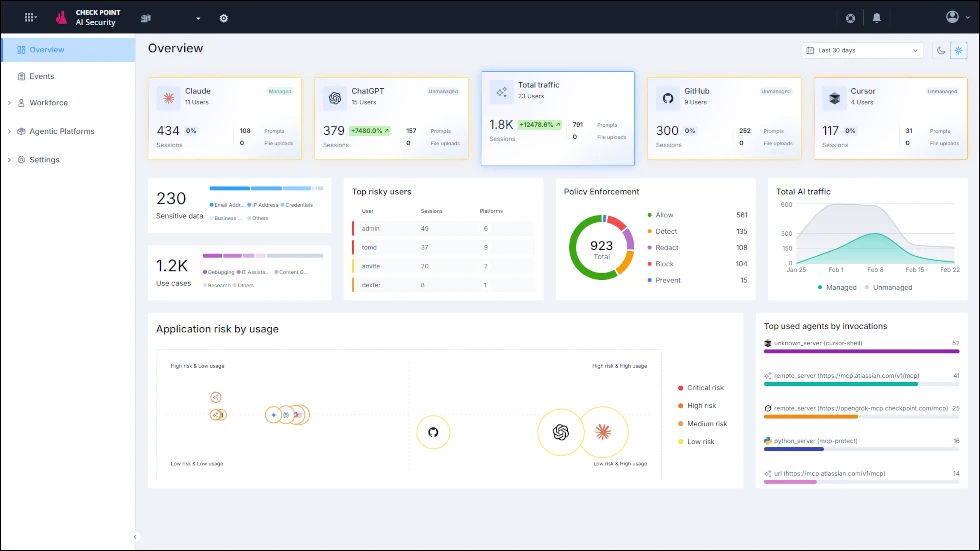The image size is (980, 551).
Task: Click High risk legend entry
Action: click(x=697, y=405)
